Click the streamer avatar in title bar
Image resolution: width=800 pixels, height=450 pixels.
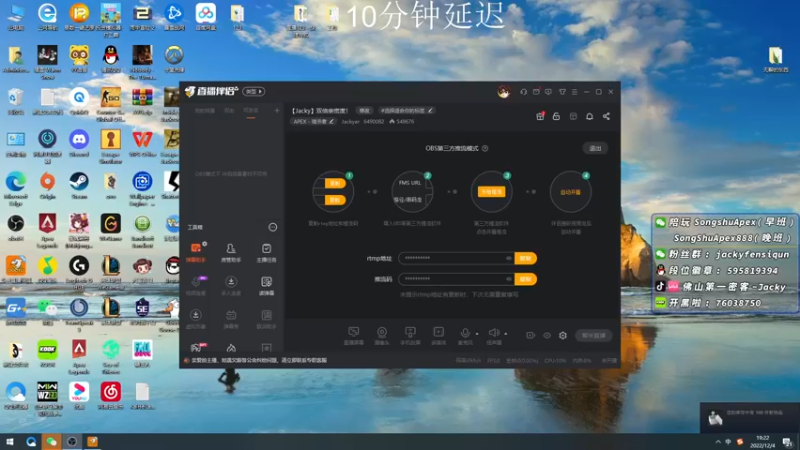point(504,92)
